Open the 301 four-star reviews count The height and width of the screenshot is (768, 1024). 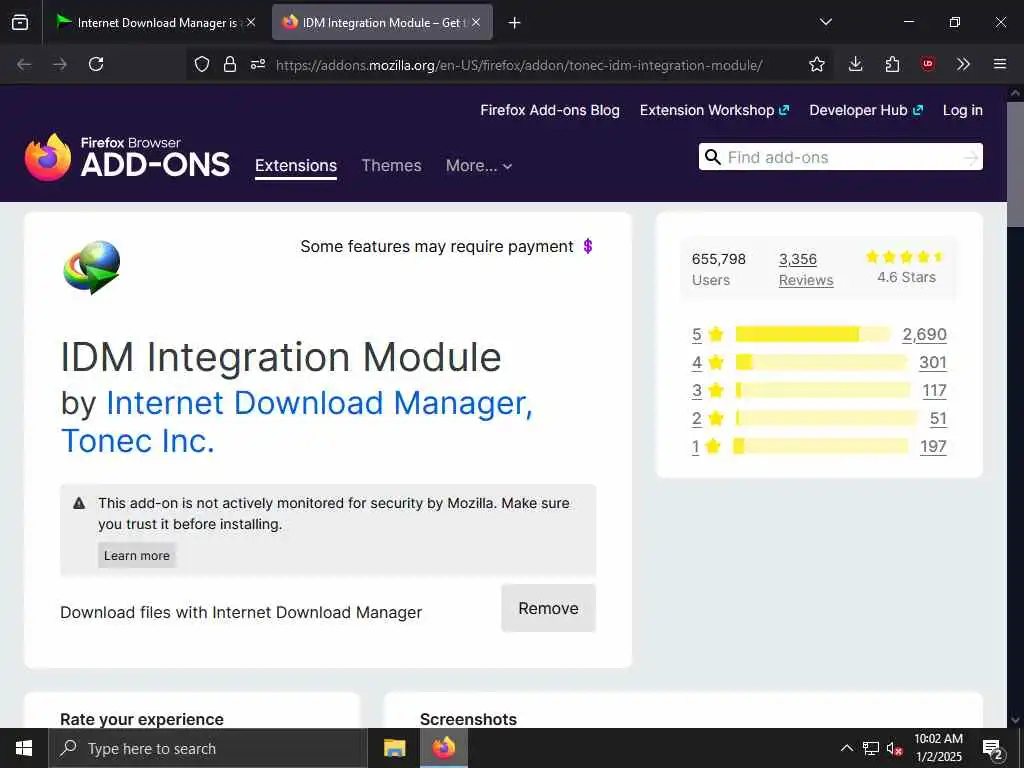pos(933,362)
